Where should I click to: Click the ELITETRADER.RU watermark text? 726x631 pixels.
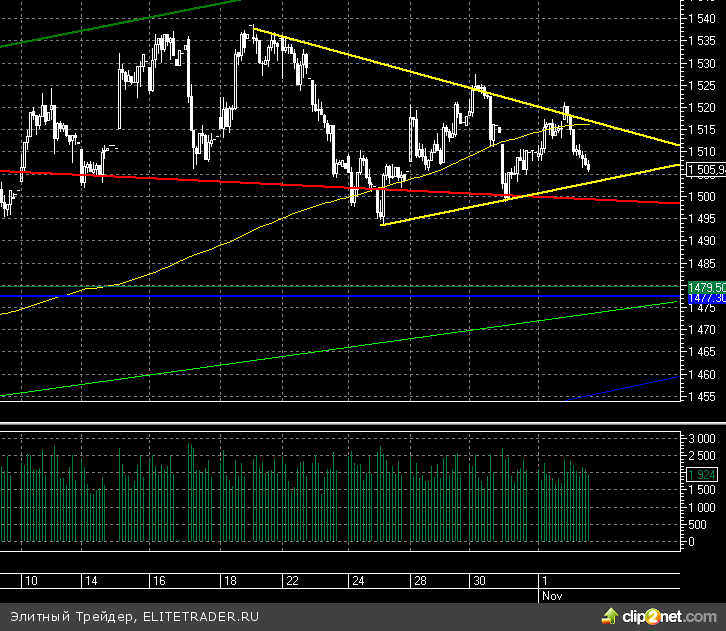coord(200,615)
